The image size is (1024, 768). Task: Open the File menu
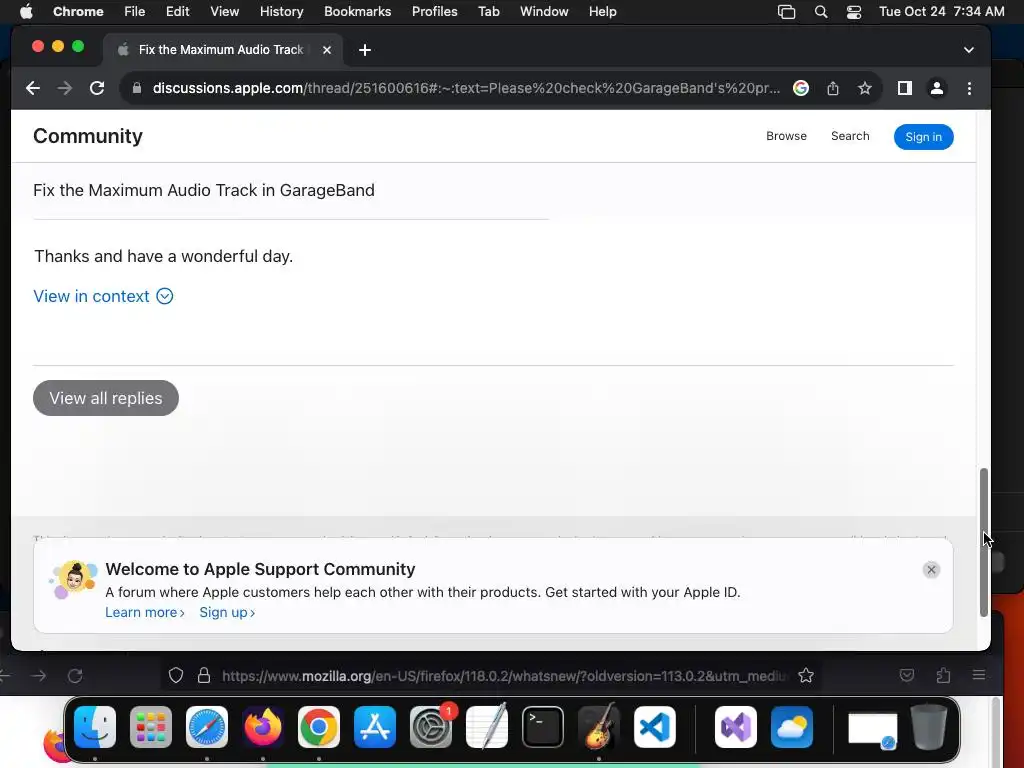pos(135,12)
